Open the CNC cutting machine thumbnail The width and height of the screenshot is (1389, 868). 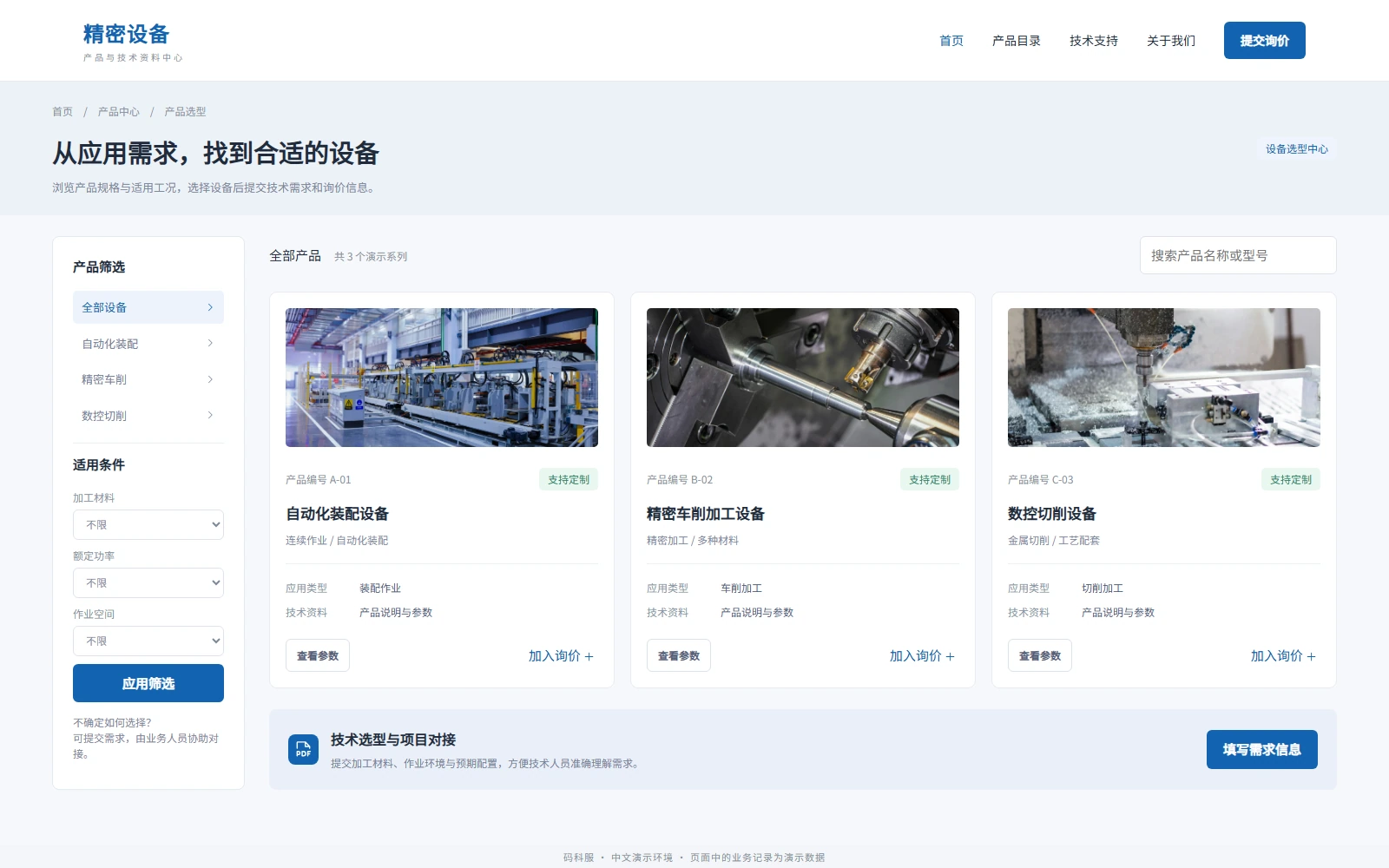tap(1164, 378)
